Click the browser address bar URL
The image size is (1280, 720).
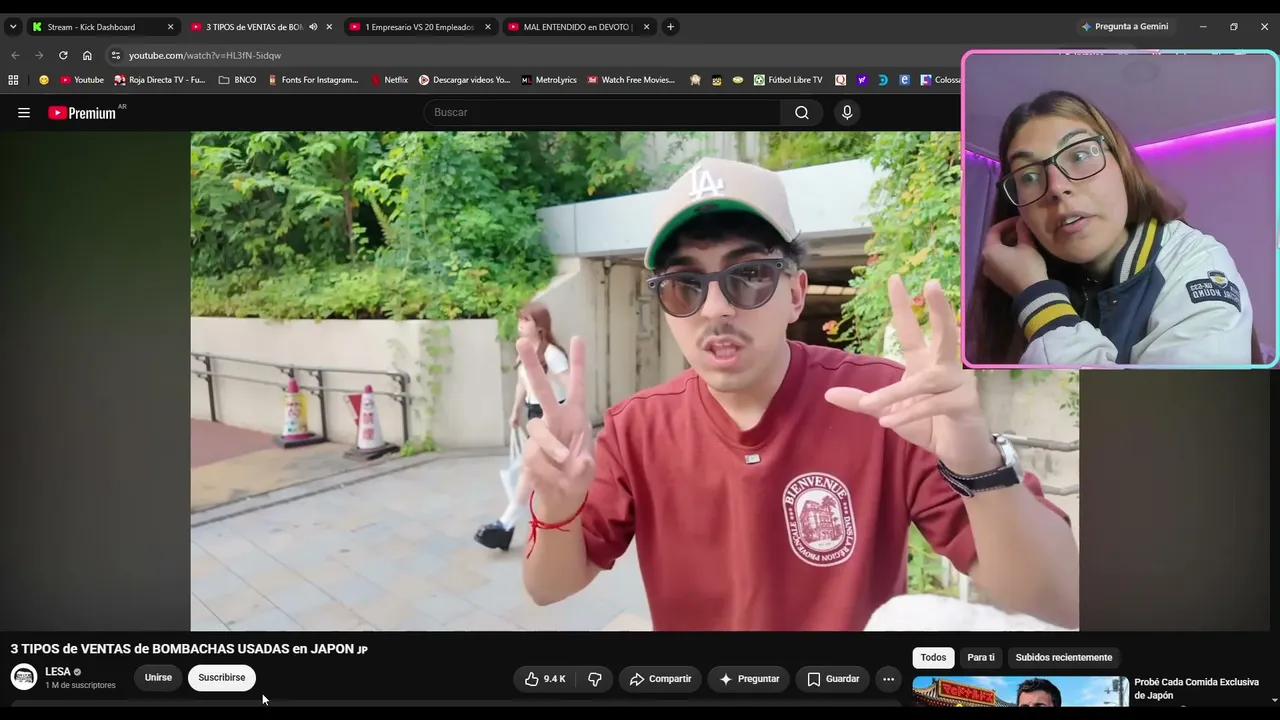205,55
